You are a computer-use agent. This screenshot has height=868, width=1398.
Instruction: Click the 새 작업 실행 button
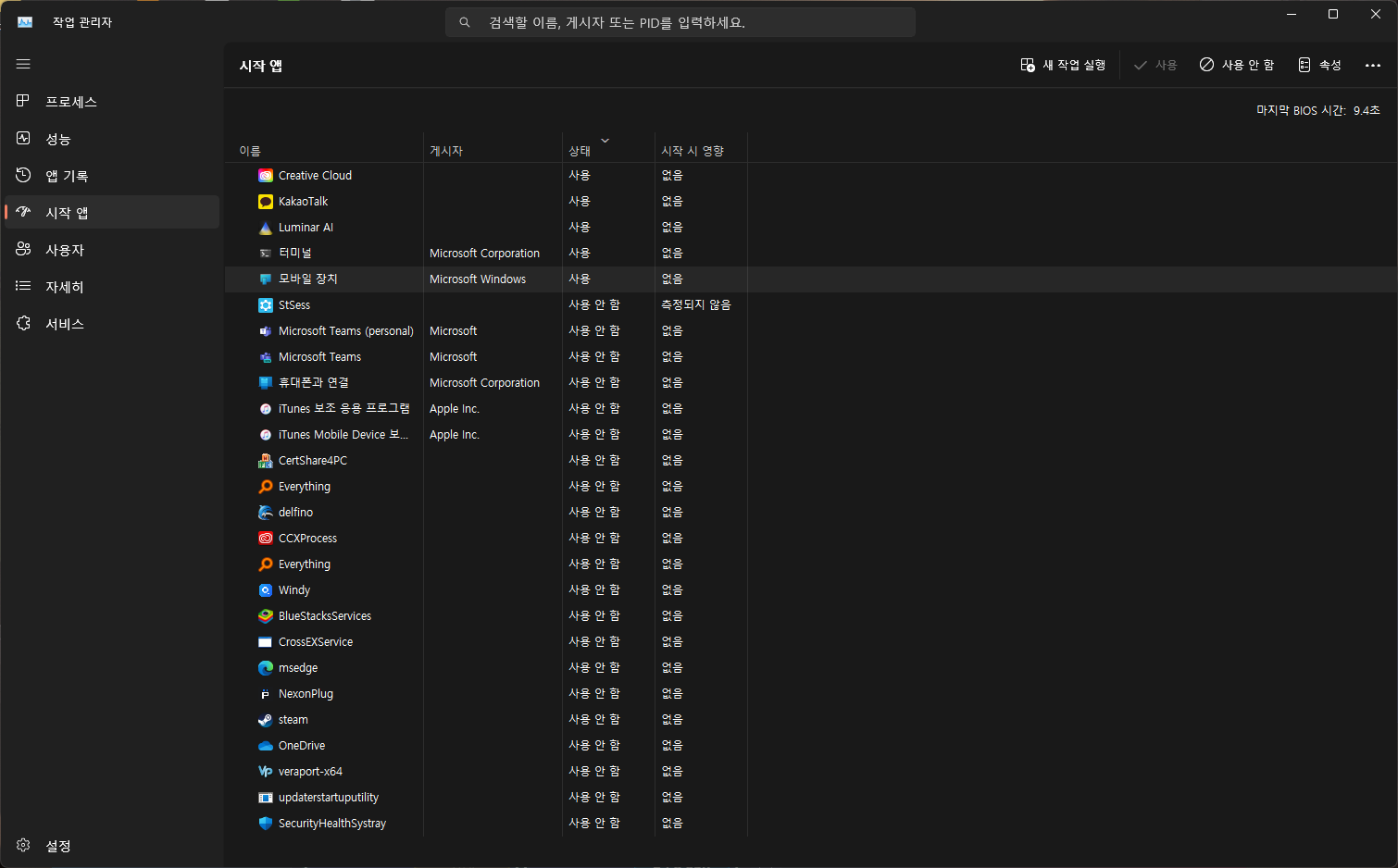(x=1063, y=65)
